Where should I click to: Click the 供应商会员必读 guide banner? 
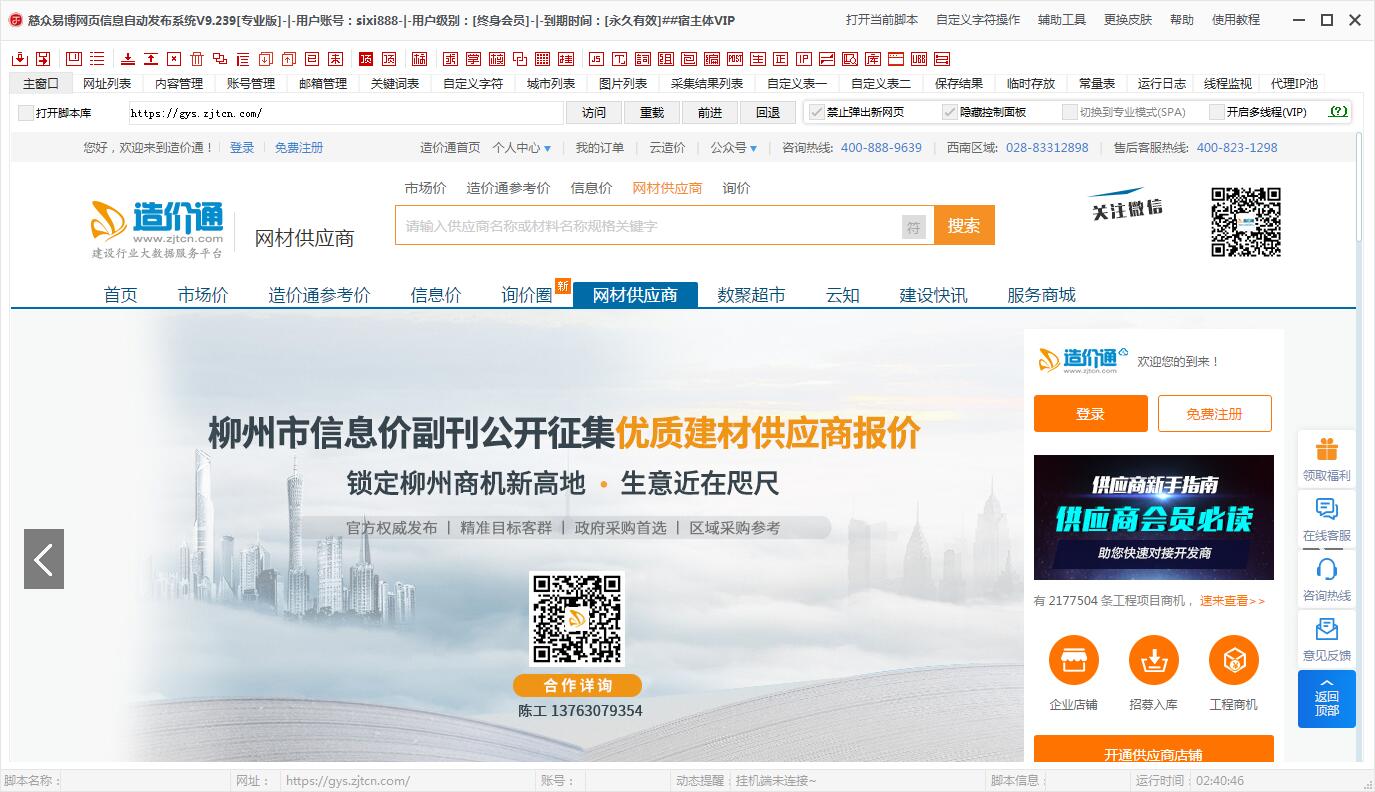1154,517
